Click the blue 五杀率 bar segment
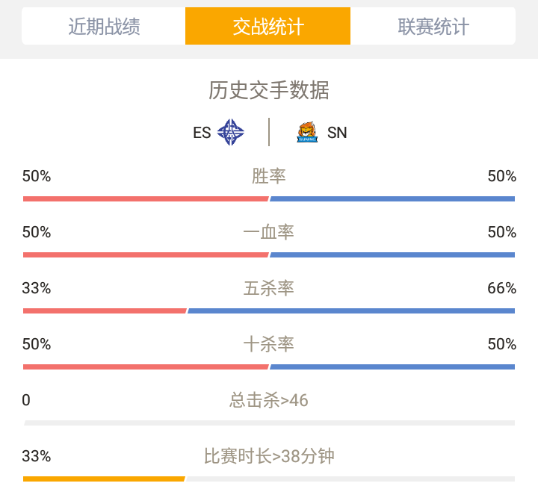 coord(351,311)
